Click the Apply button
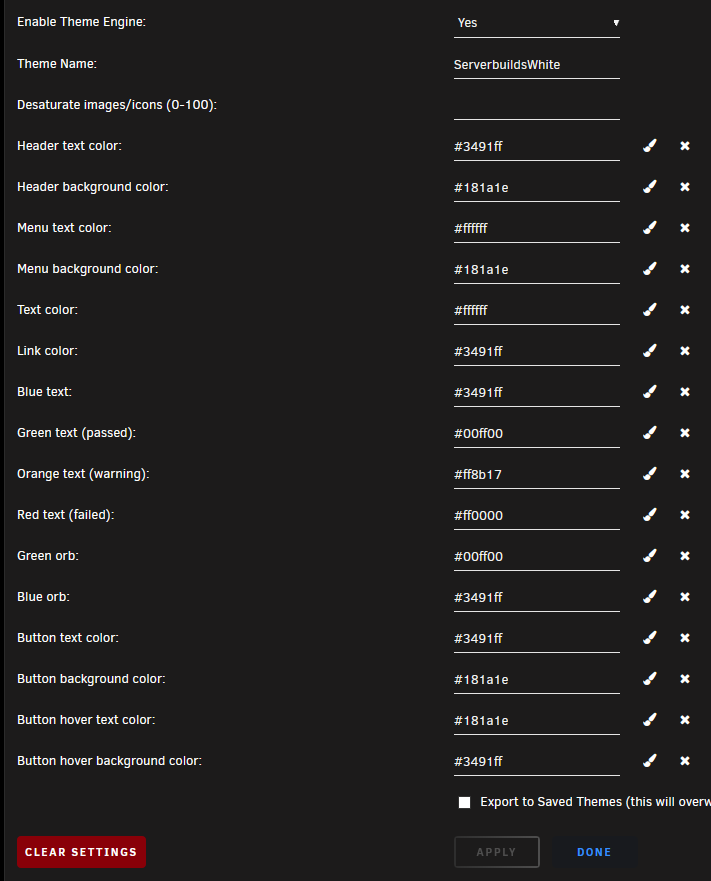This screenshot has height=881, width=711. 497,852
